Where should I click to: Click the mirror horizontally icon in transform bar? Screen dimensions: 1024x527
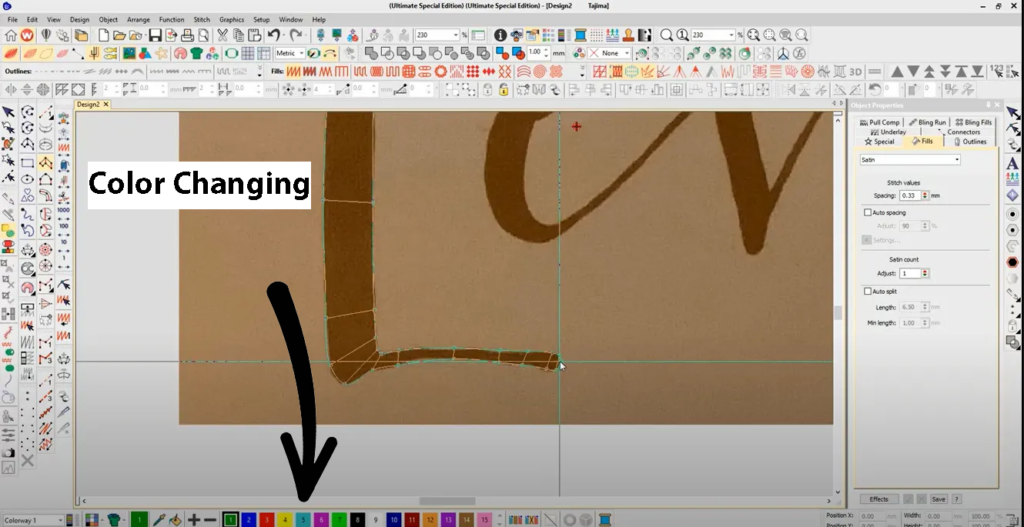click(11, 89)
